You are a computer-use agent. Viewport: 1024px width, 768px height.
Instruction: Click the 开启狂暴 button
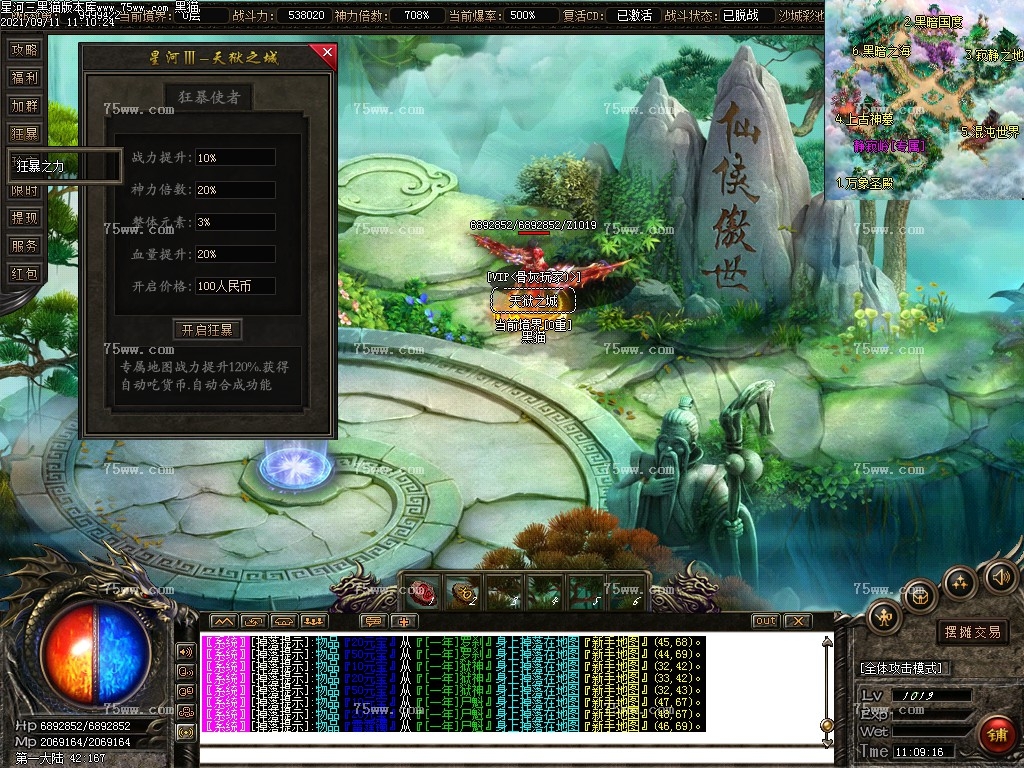pos(208,330)
